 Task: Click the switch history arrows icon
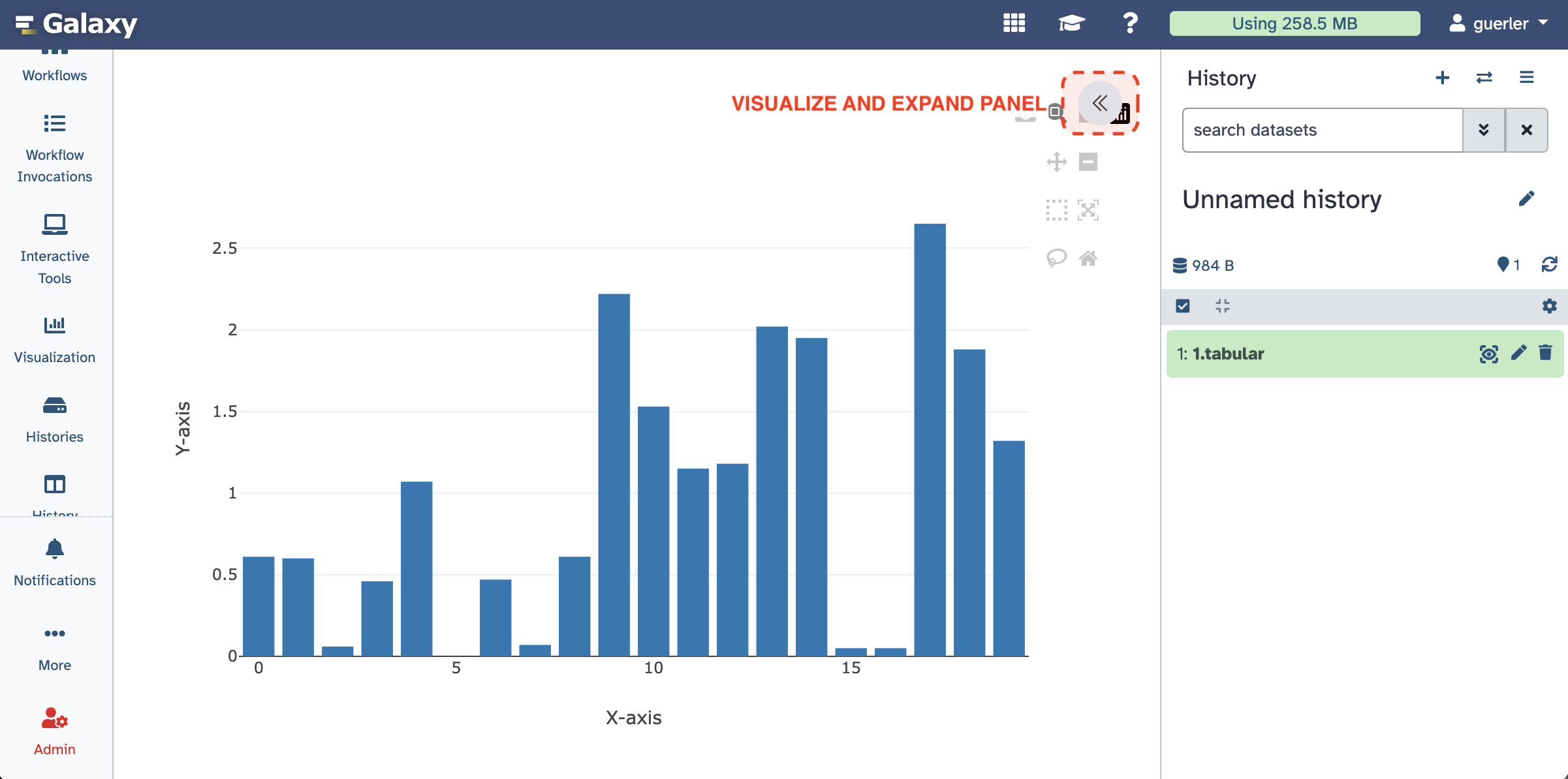(x=1484, y=78)
